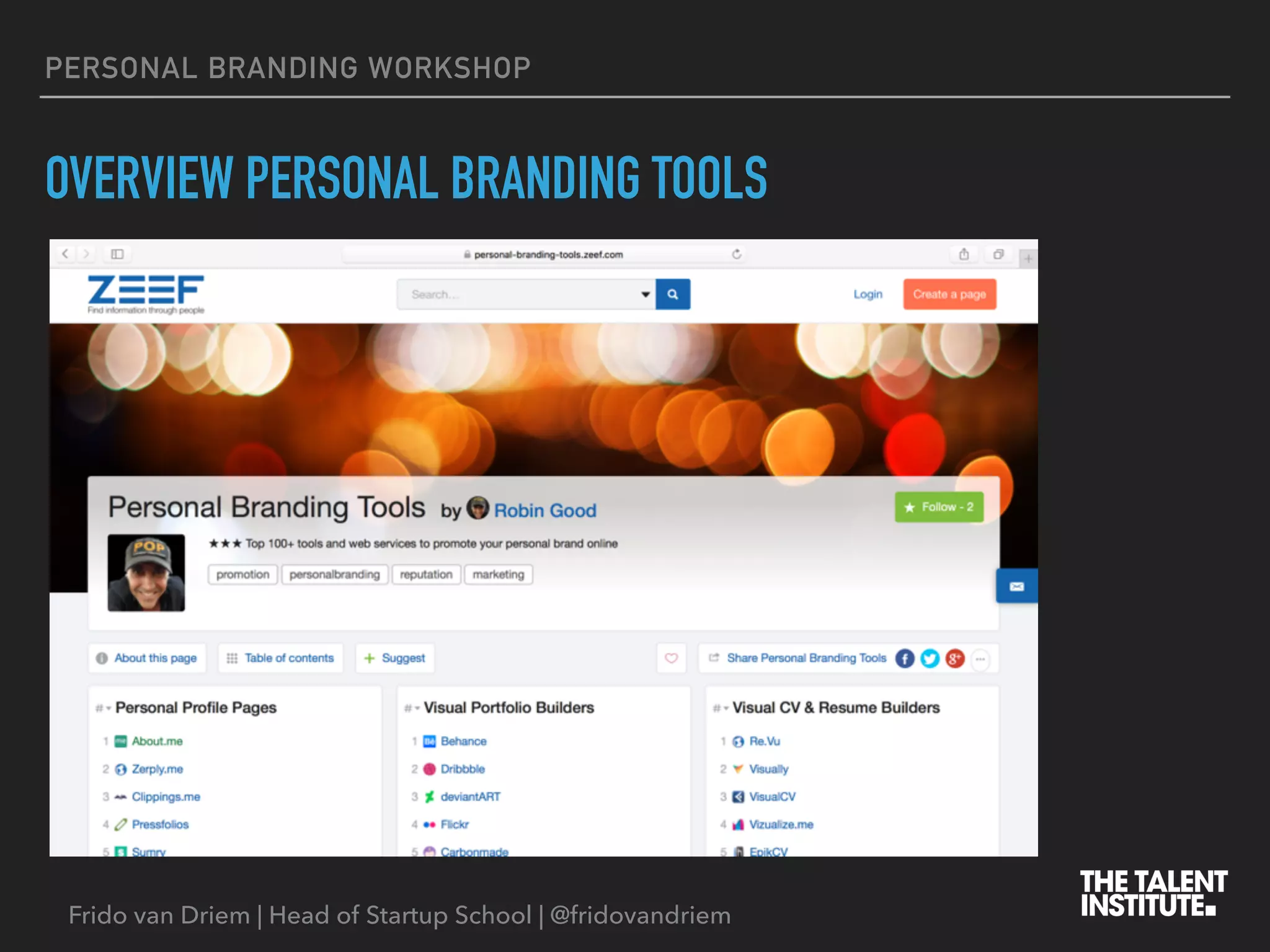The width and height of the screenshot is (1270, 952).
Task: Show all tabs with the tabs overview icon
Action: 998,254
